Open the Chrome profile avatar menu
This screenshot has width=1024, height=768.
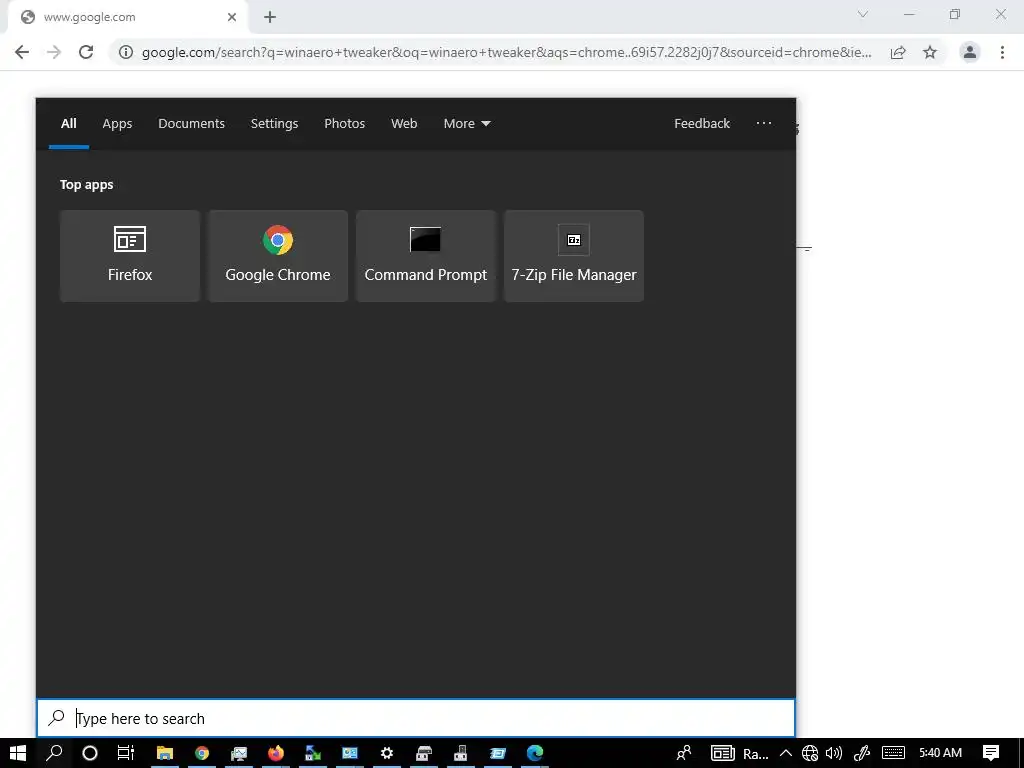(970, 52)
